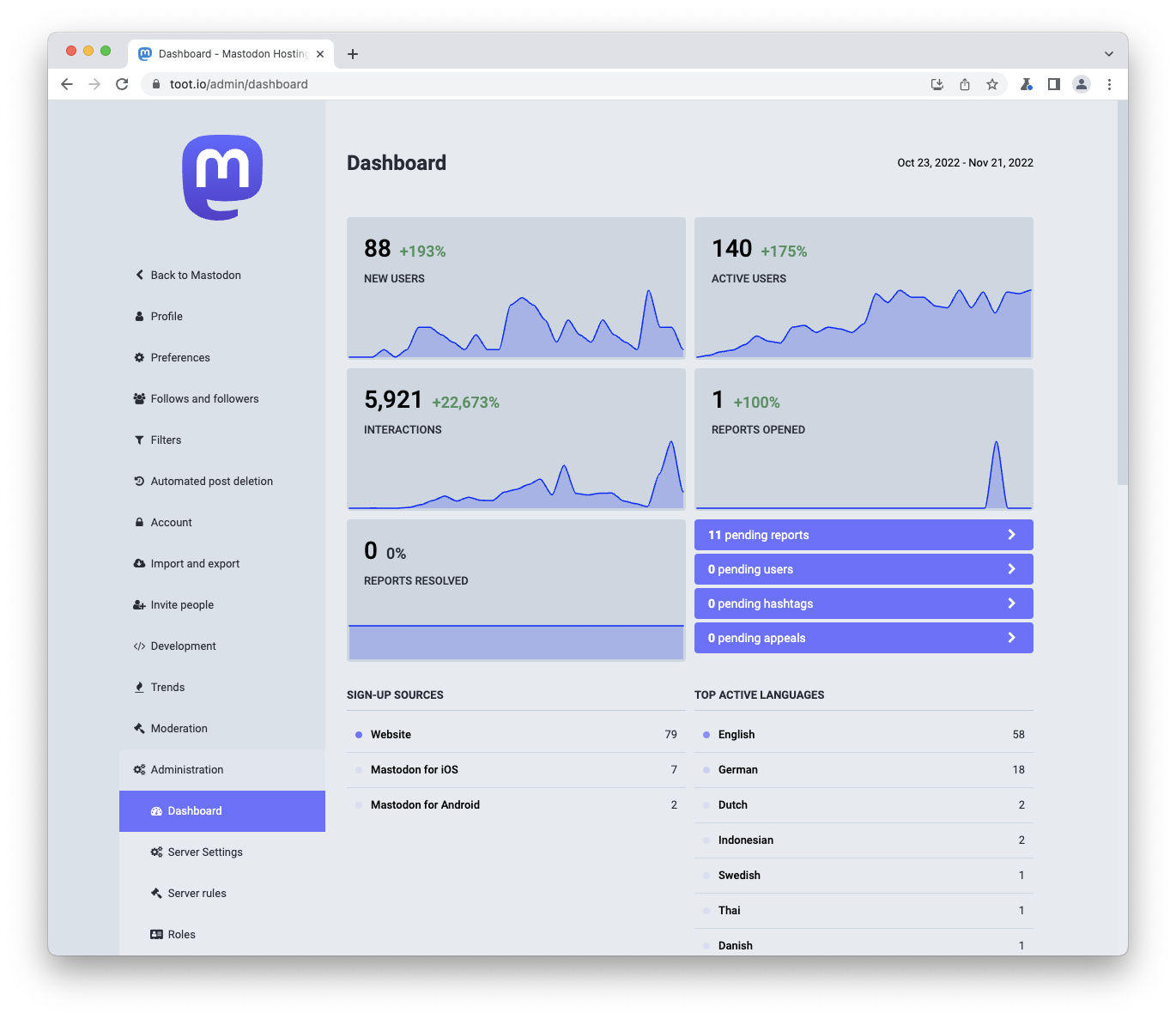Image resolution: width=1176 pixels, height=1019 pixels.
Task: Select the Invite people icon
Action: point(139,604)
